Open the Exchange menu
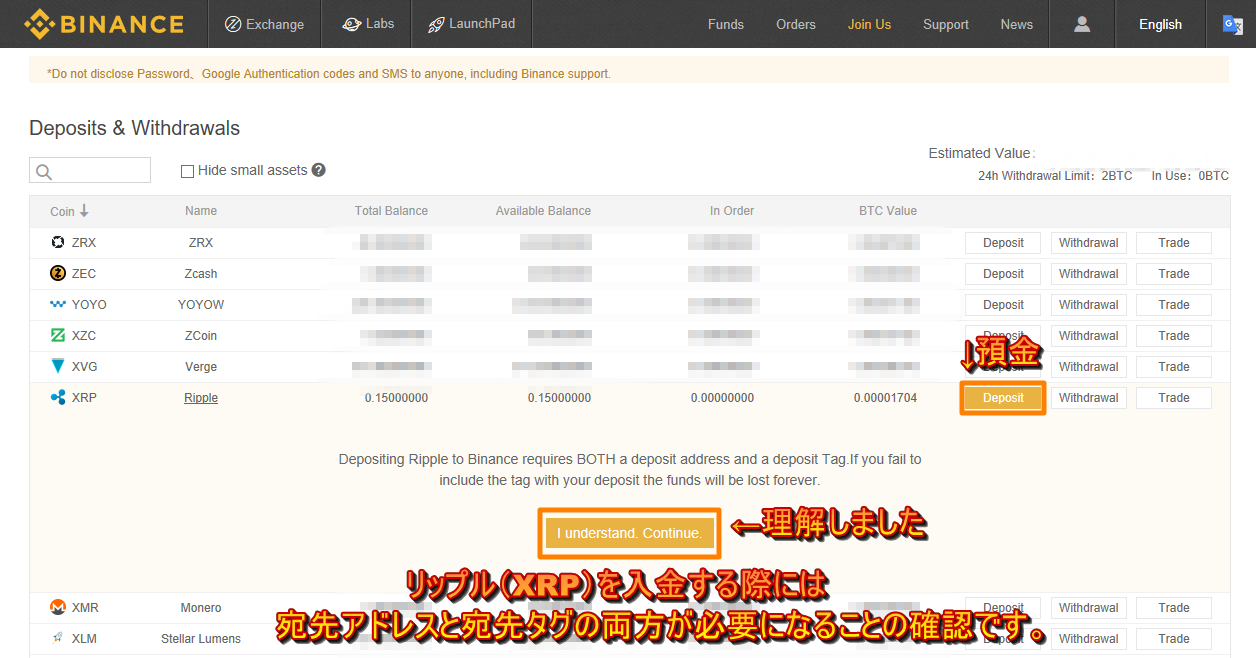The height and width of the screenshot is (658, 1256). tap(264, 23)
